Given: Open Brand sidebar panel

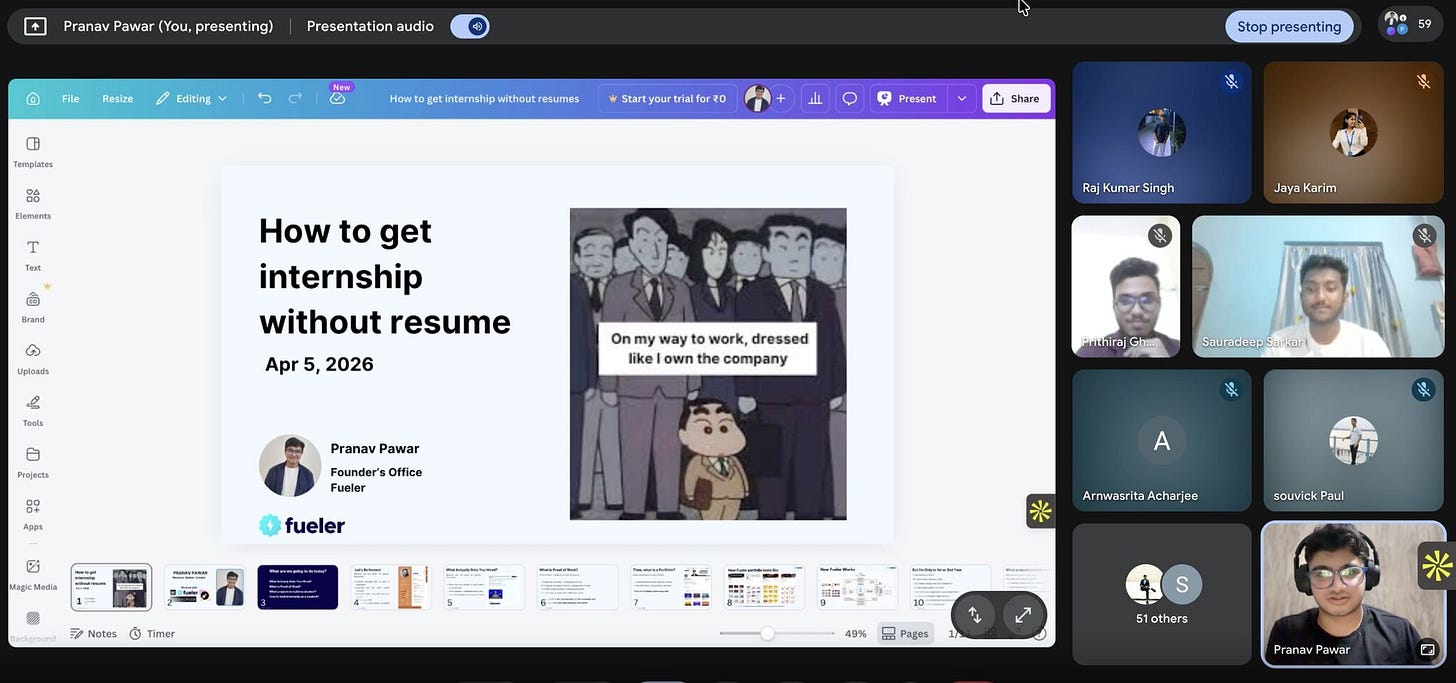Looking at the screenshot, I should tap(33, 307).
